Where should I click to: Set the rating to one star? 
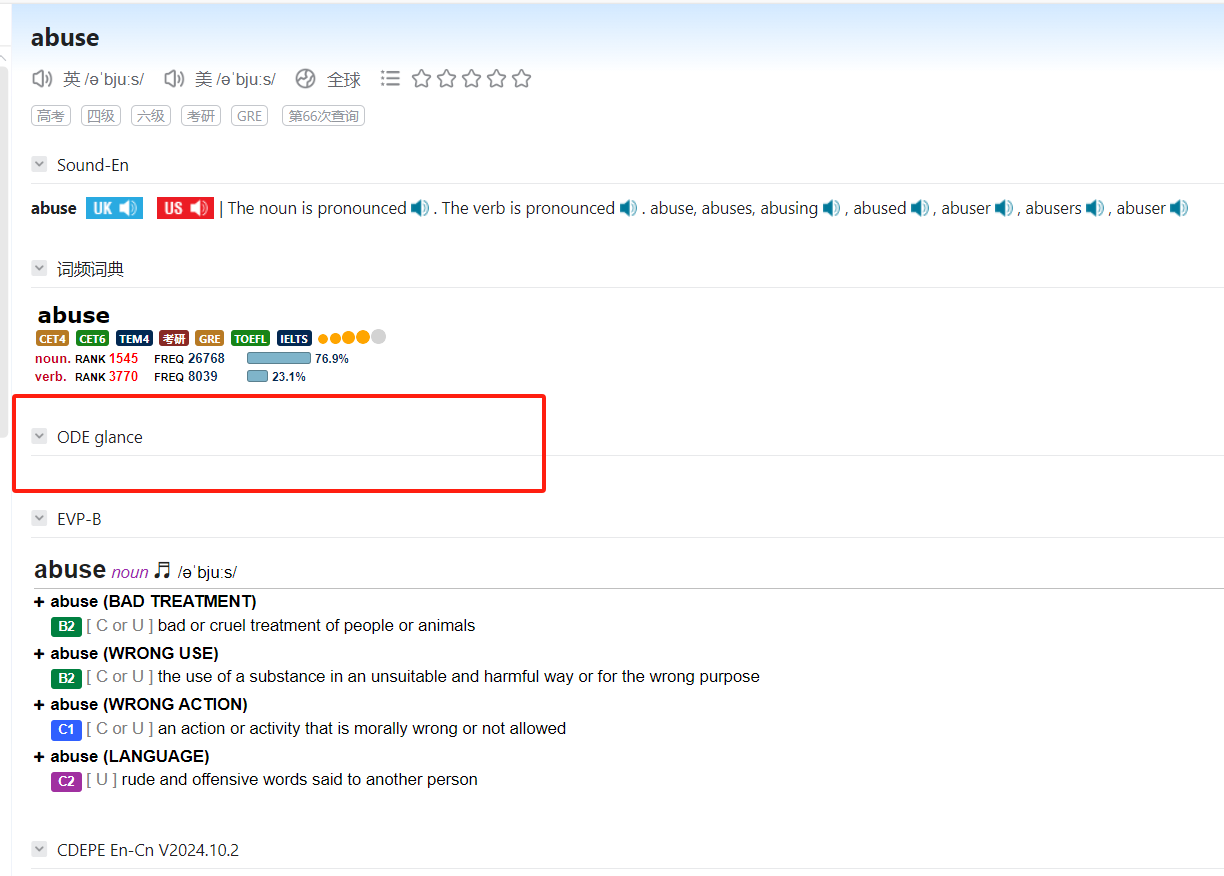421,78
